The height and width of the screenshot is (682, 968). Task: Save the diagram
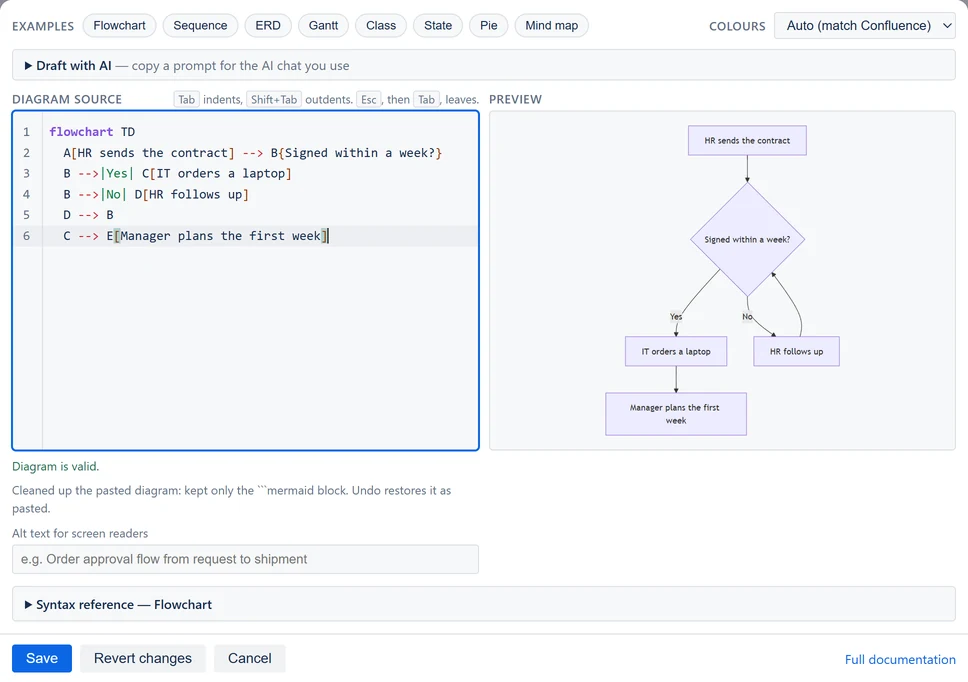point(42,659)
